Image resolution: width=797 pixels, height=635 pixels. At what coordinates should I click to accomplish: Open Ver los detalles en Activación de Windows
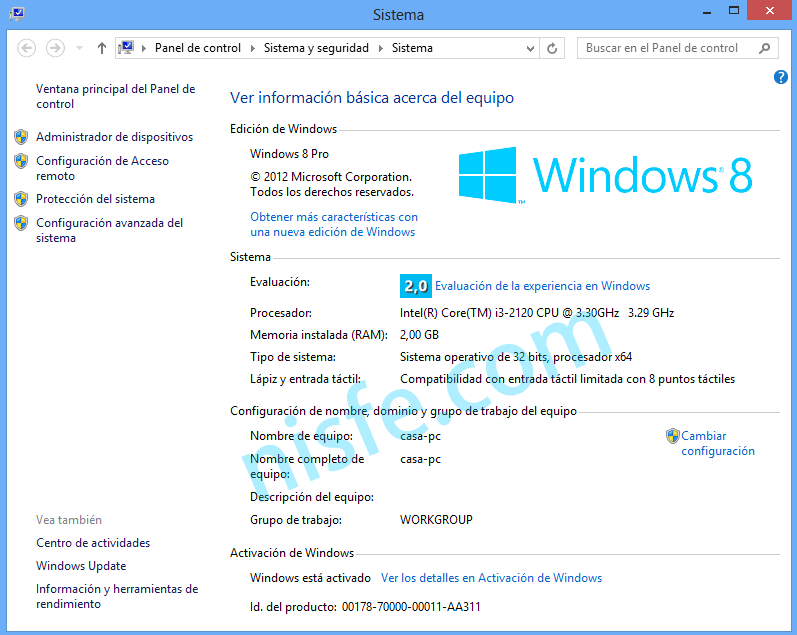point(492,578)
